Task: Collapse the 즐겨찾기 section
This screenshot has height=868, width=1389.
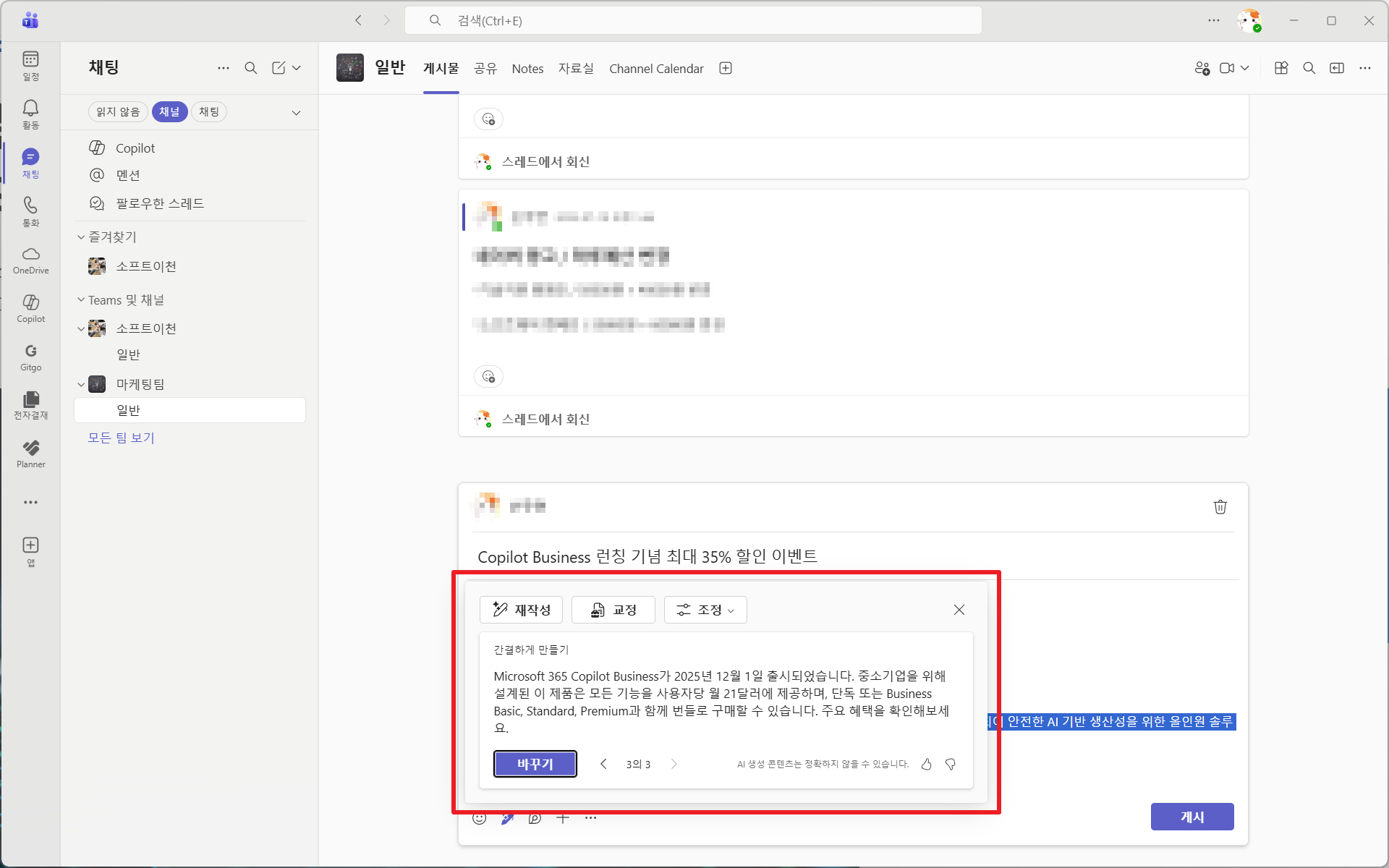Action: (81, 237)
